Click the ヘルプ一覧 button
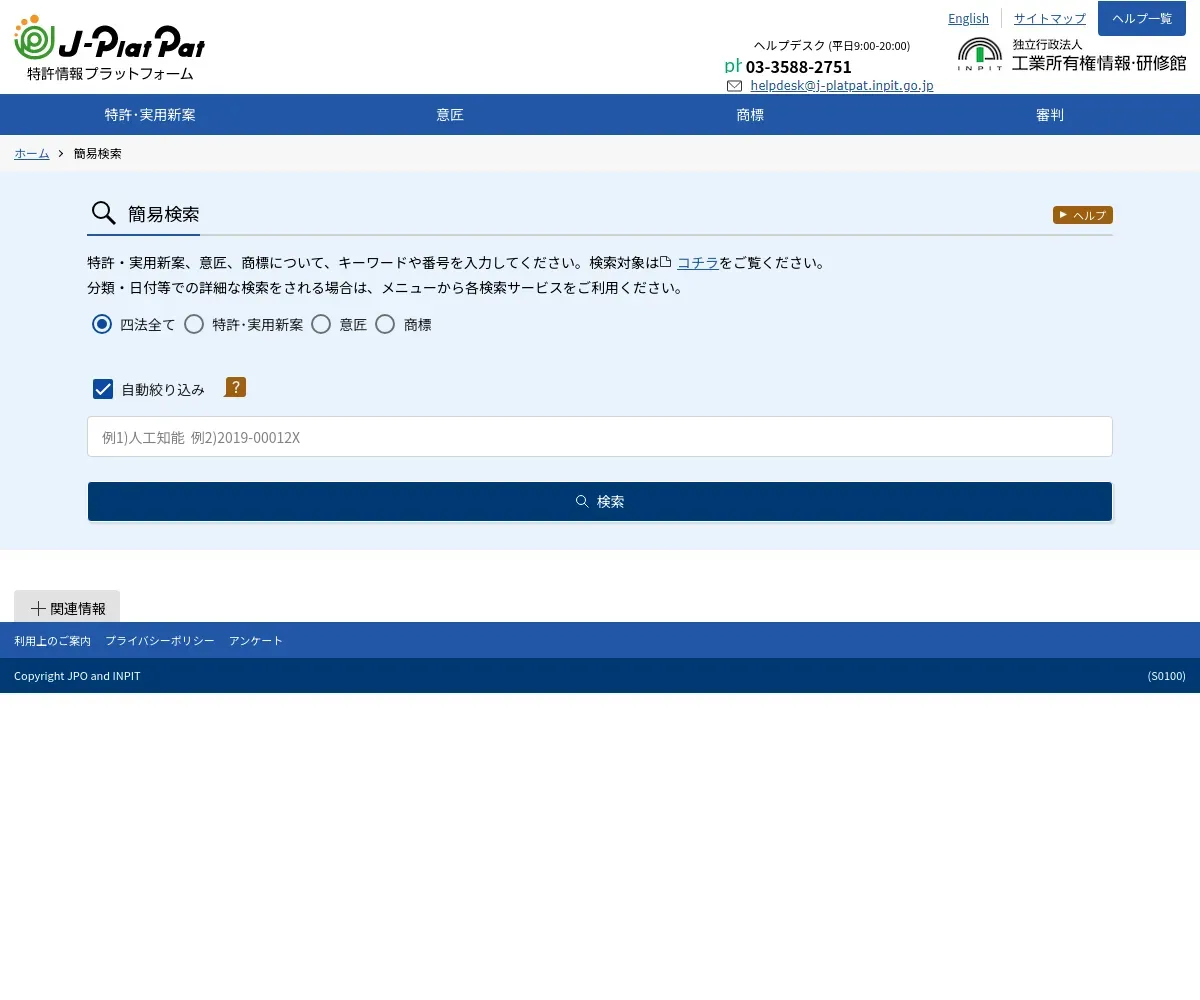1200x1000 pixels. [x=1142, y=18]
